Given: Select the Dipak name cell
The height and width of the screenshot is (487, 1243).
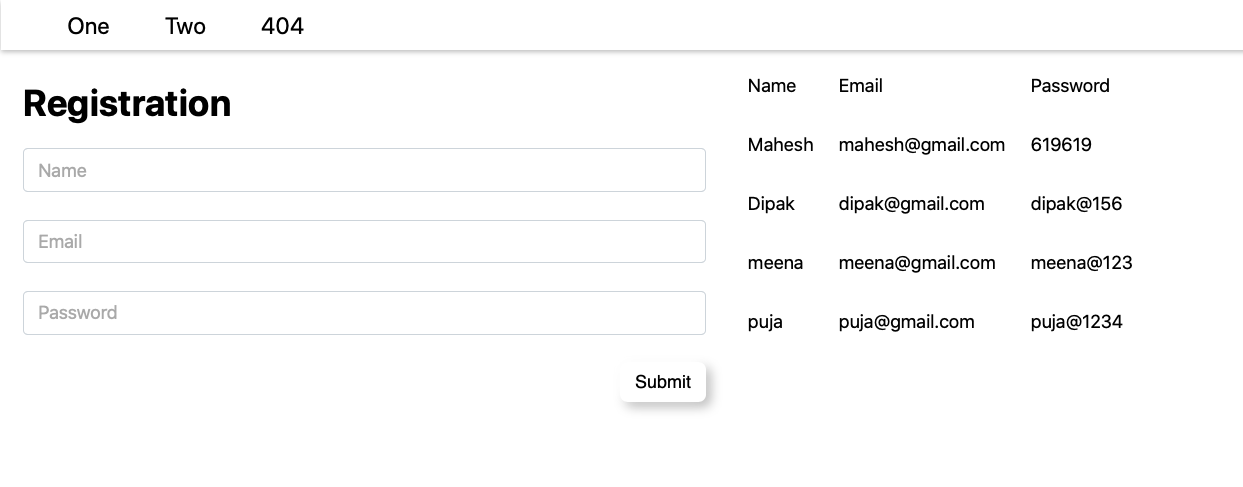Looking at the screenshot, I should (x=771, y=204).
